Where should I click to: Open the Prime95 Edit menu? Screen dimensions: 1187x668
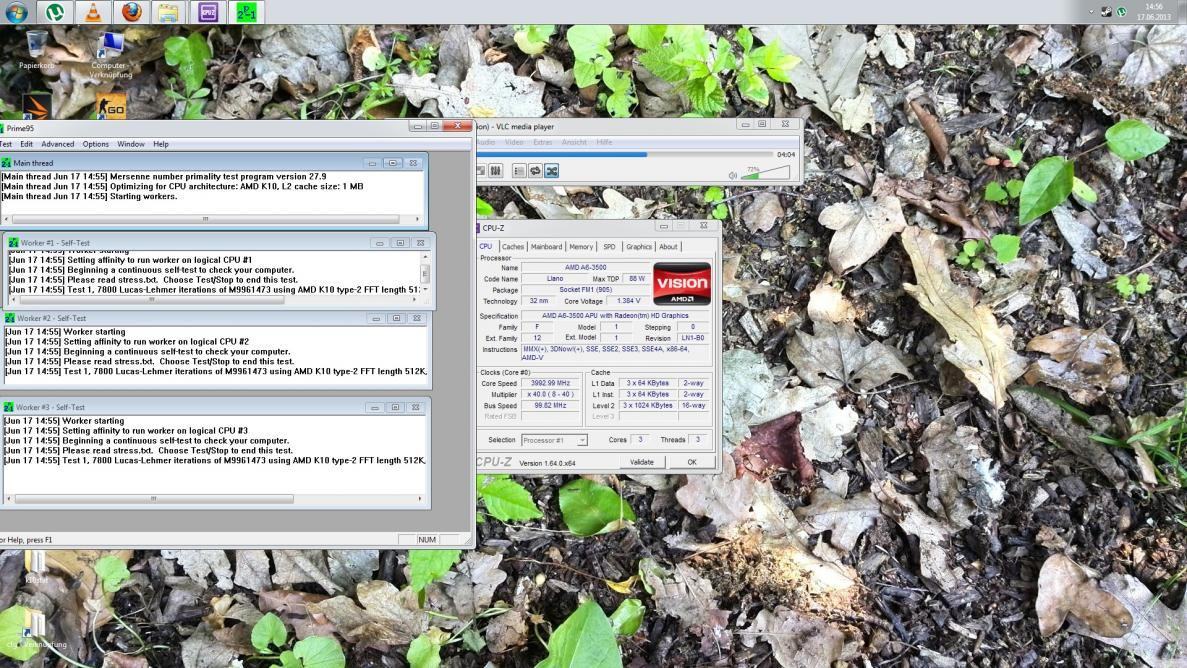tap(26, 144)
